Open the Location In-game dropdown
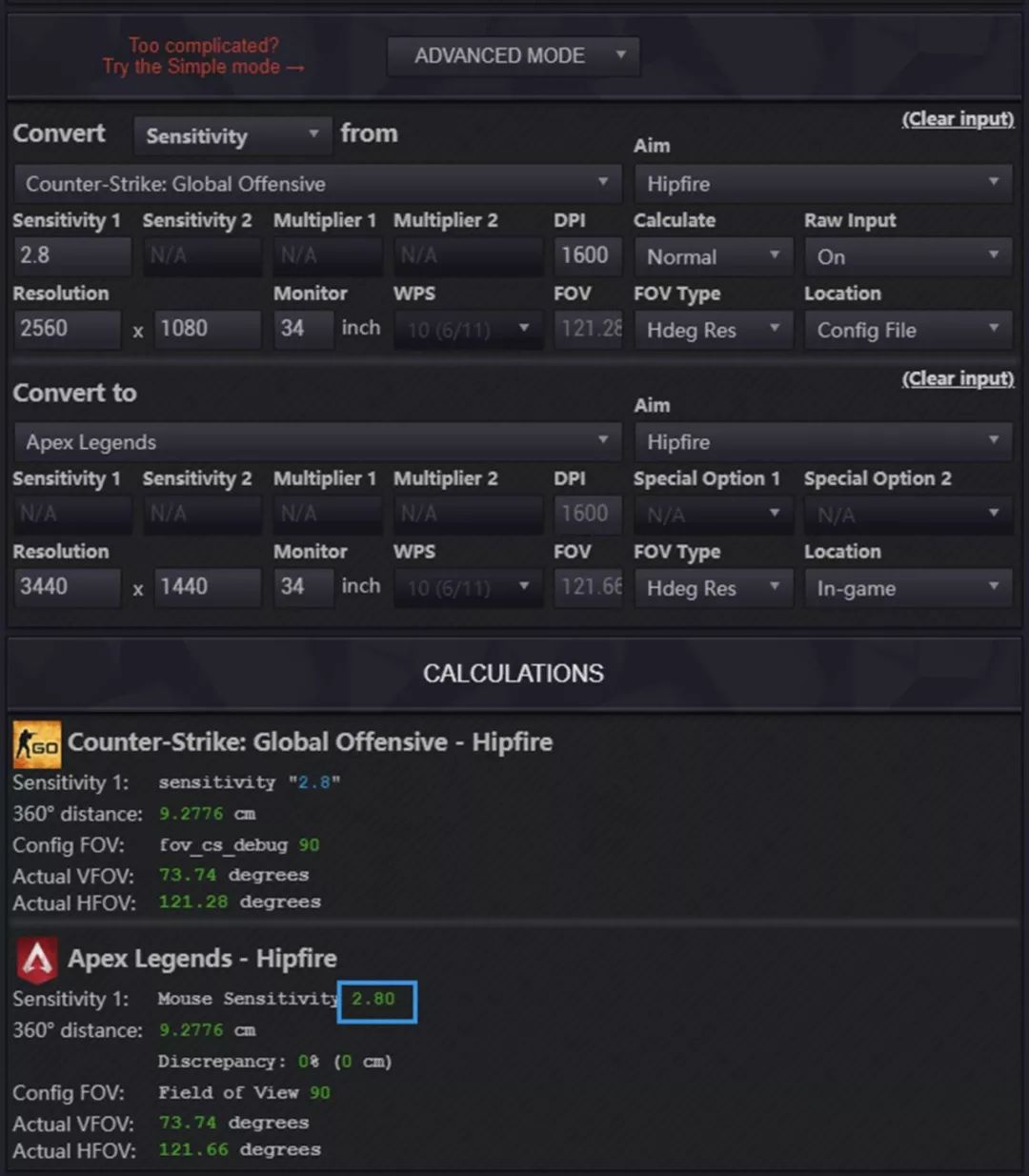This screenshot has height=1176, width=1029. (908, 588)
